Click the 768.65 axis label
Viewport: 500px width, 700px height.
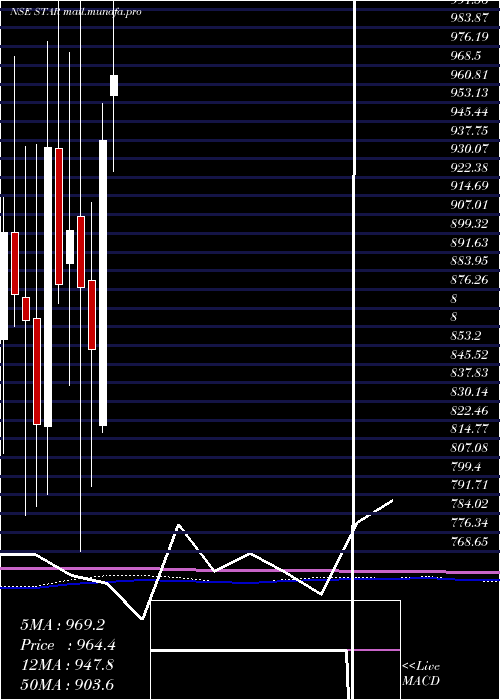[x=469, y=542]
